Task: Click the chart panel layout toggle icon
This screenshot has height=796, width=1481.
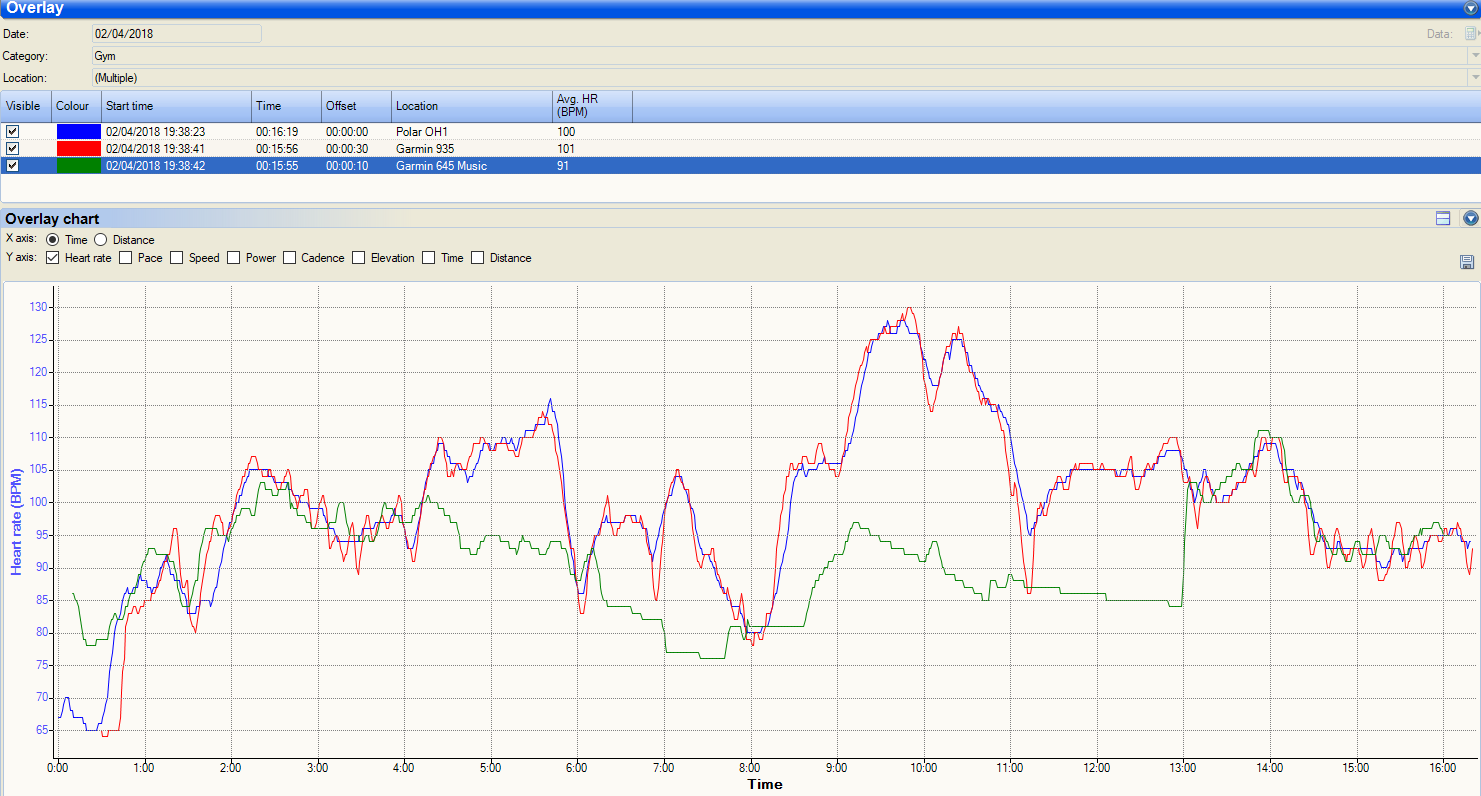Action: [x=1443, y=219]
